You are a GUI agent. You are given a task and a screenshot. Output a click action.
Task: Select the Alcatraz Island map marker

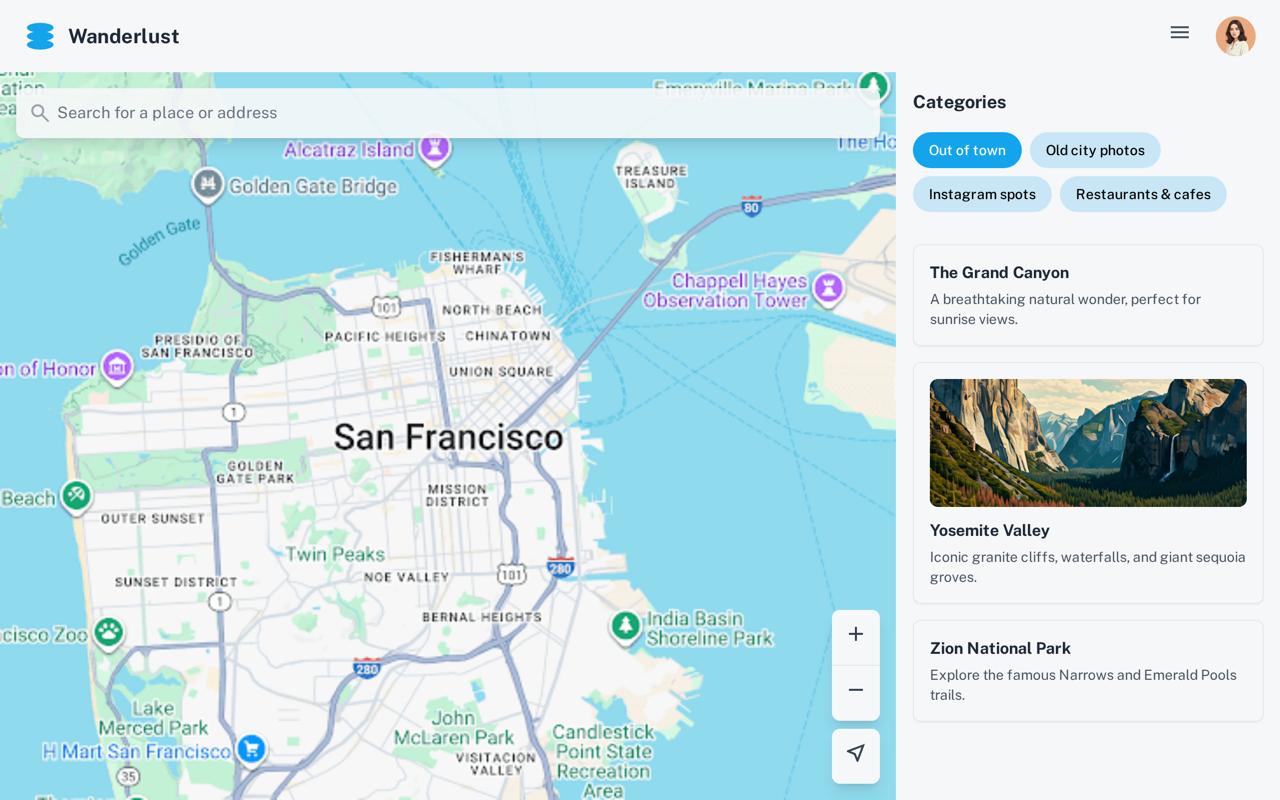pos(435,149)
